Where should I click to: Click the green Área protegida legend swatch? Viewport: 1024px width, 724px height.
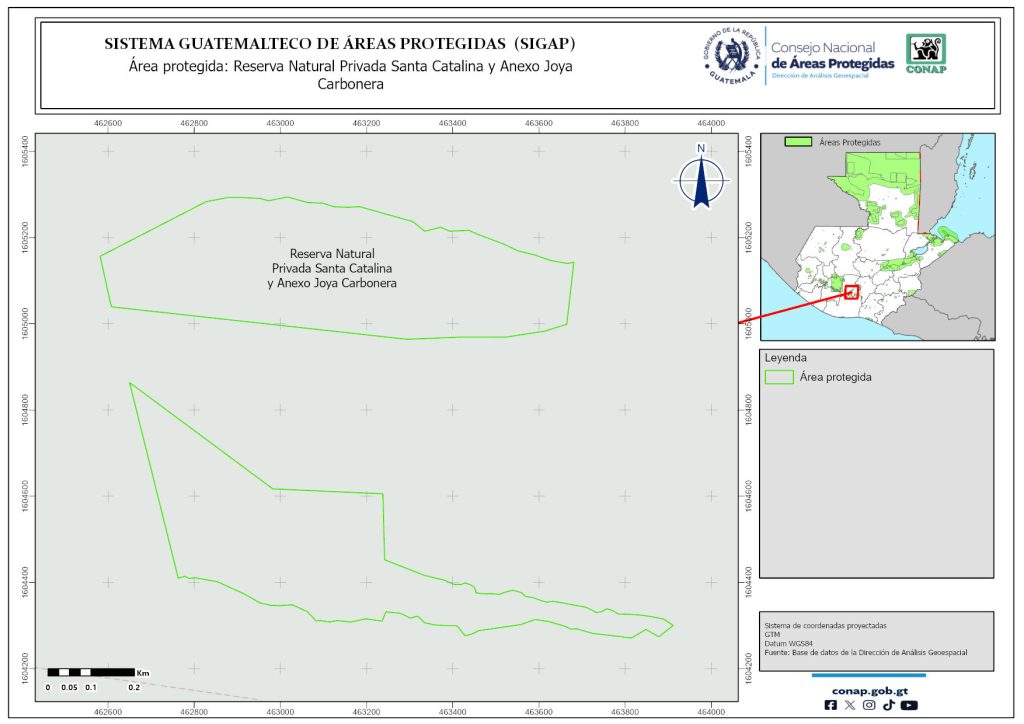pyautogui.click(x=779, y=377)
